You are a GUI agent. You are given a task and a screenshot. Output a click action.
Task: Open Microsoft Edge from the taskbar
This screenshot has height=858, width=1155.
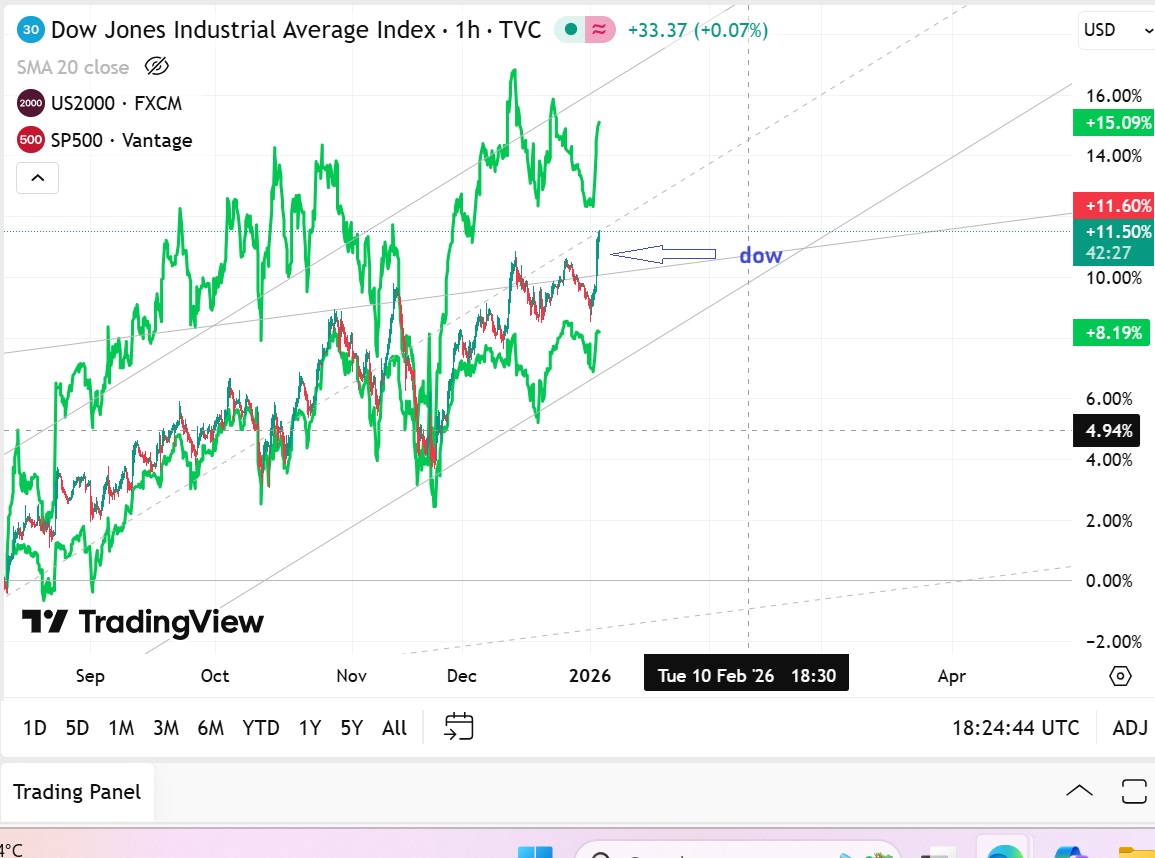click(1005, 851)
